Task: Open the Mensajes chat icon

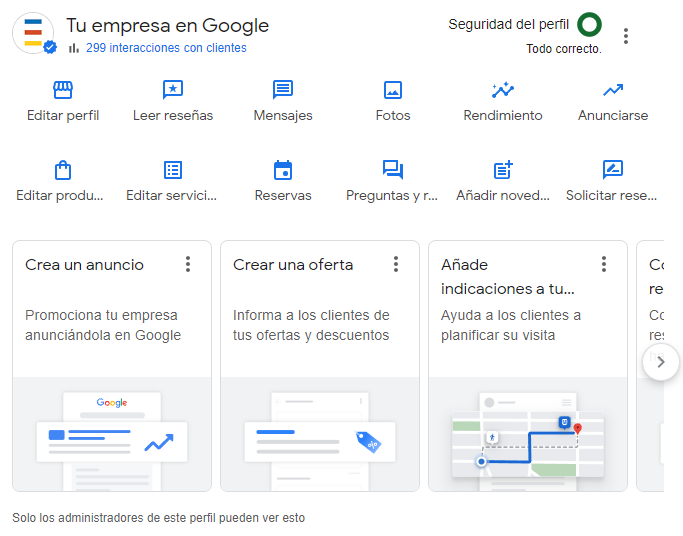Action: coord(283,90)
